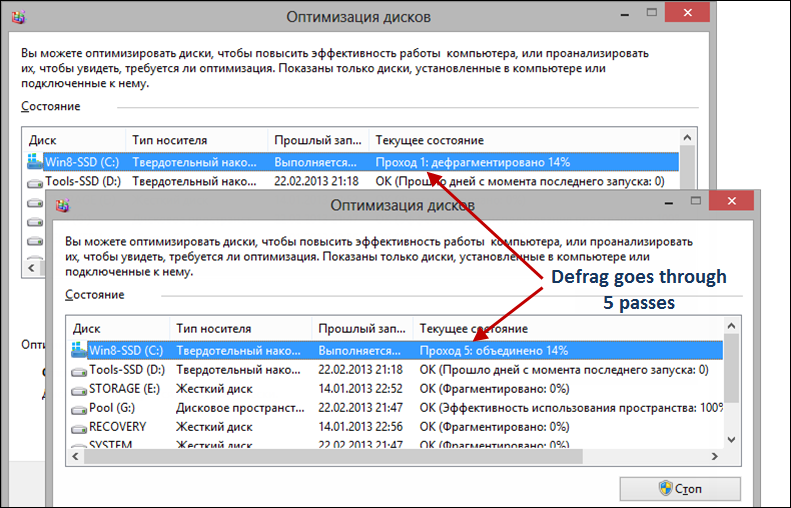Click the defrag app icon in front window title bar
This screenshot has width=791, height=508.
pyautogui.click(x=63, y=205)
